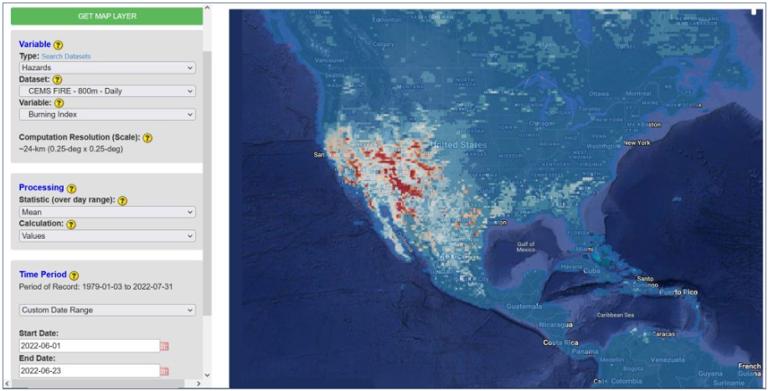
Task: Open help icon beside the Processing heading
Action: (x=72, y=188)
